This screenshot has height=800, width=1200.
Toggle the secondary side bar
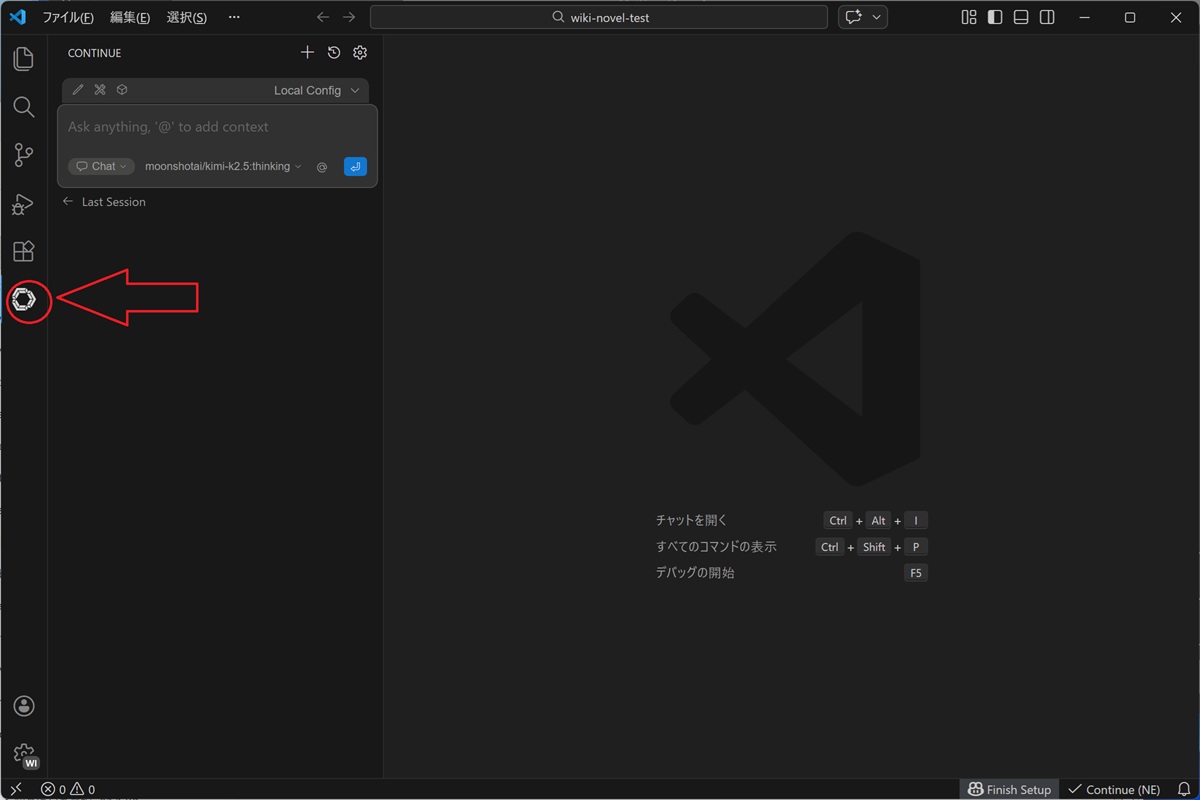coord(1047,18)
